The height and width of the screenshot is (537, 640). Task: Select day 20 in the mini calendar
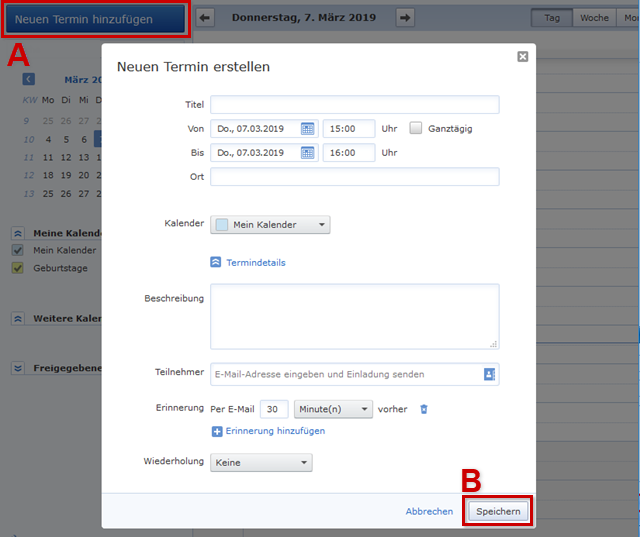click(x=84, y=175)
